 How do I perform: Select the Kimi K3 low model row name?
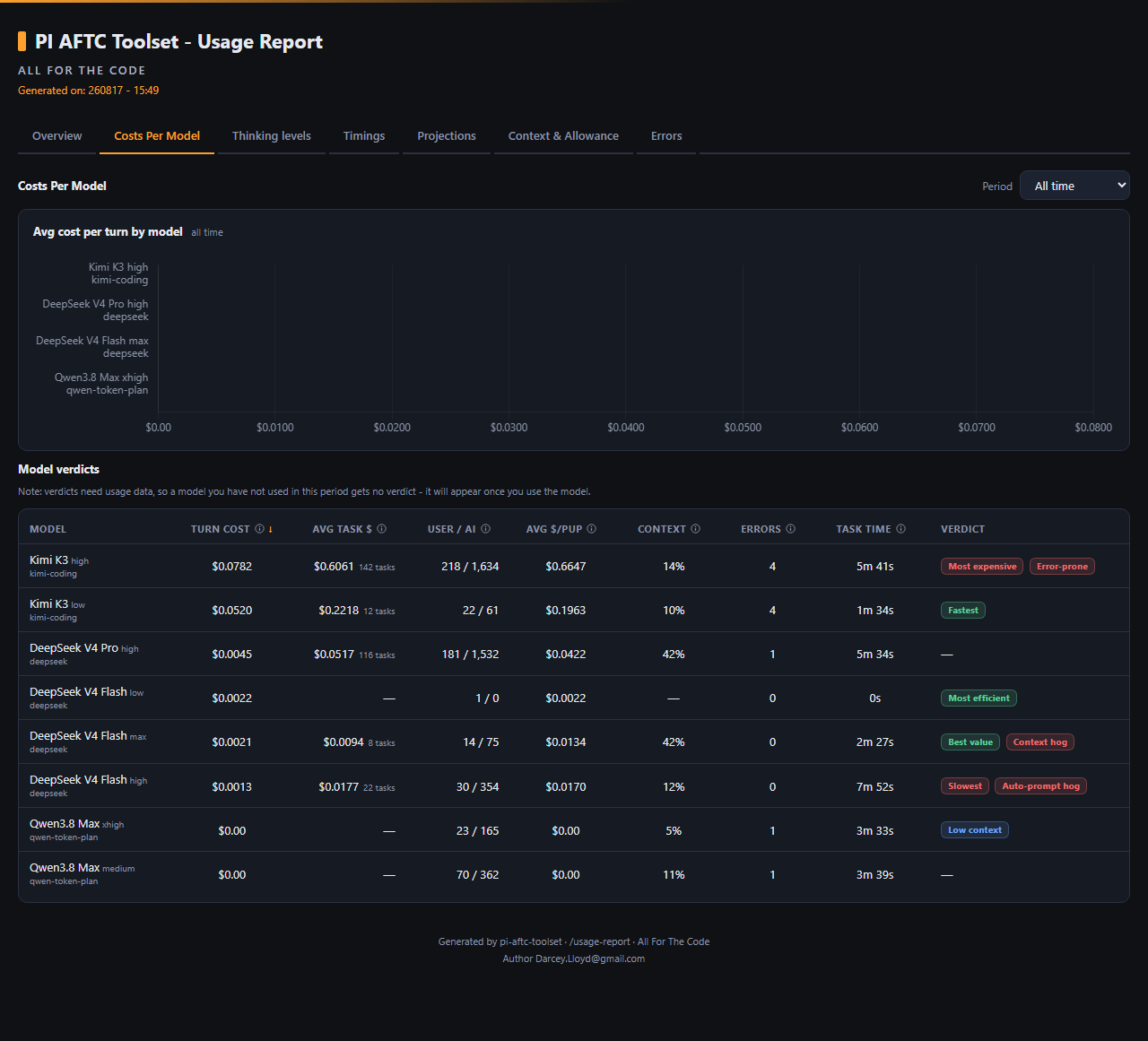pyautogui.click(x=57, y=604)
